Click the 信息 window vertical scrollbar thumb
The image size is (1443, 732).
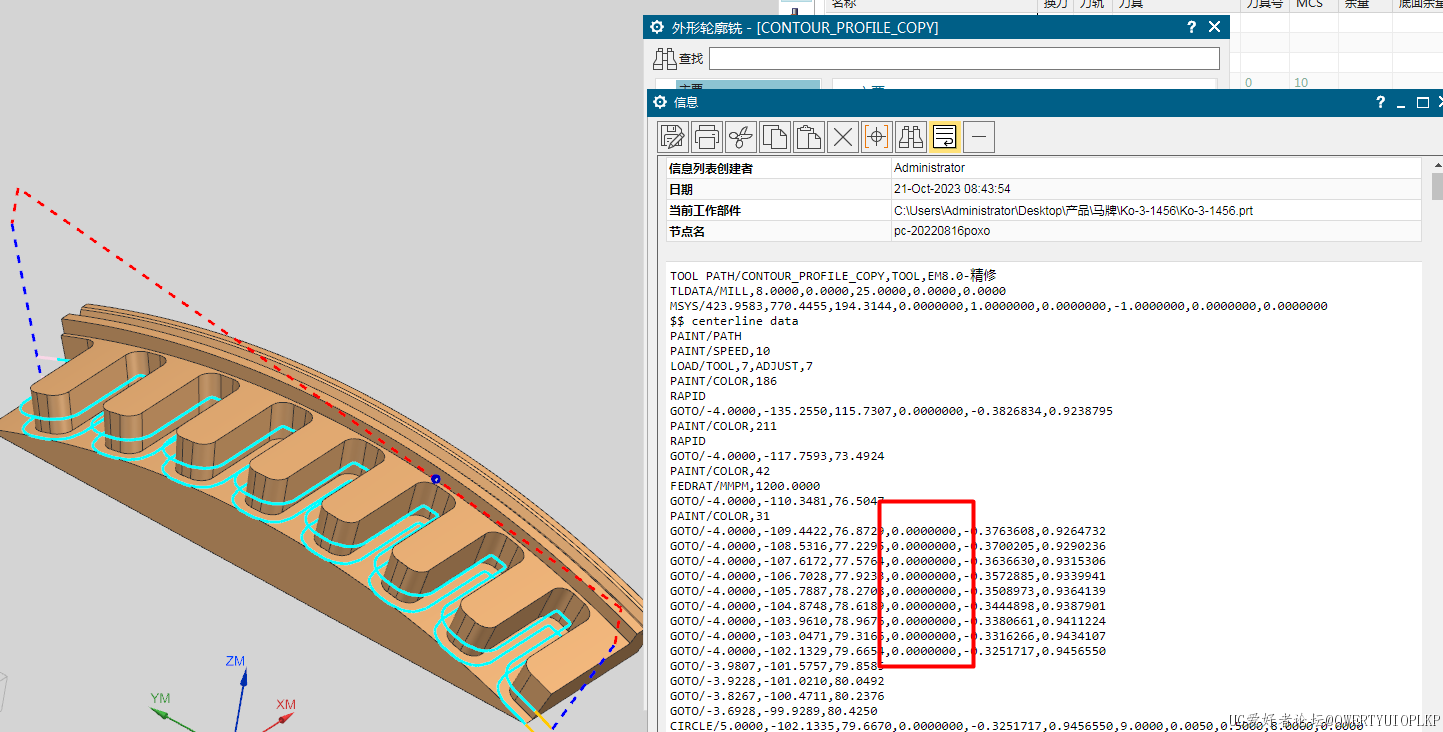point(1437,186)
